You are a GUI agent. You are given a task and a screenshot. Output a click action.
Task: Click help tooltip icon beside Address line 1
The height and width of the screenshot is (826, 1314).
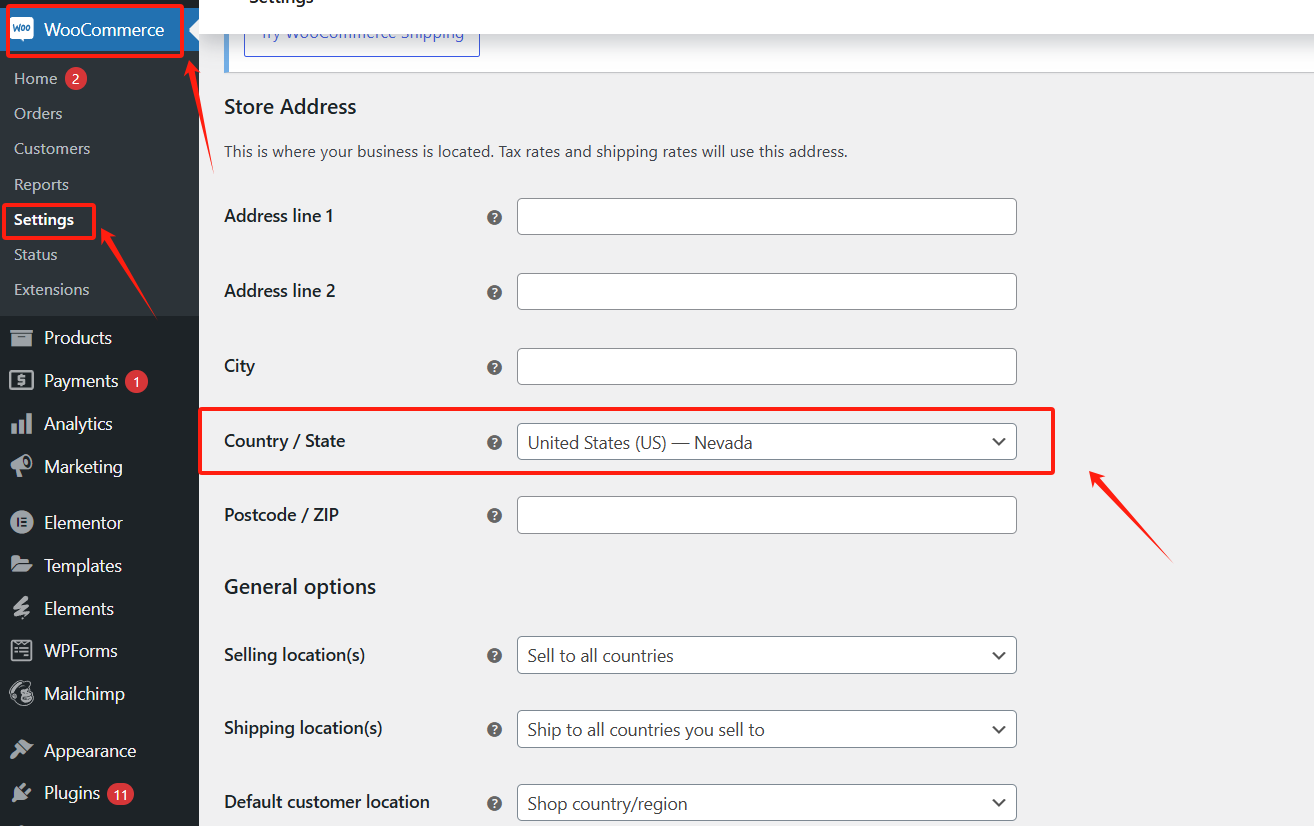[494, 217]
